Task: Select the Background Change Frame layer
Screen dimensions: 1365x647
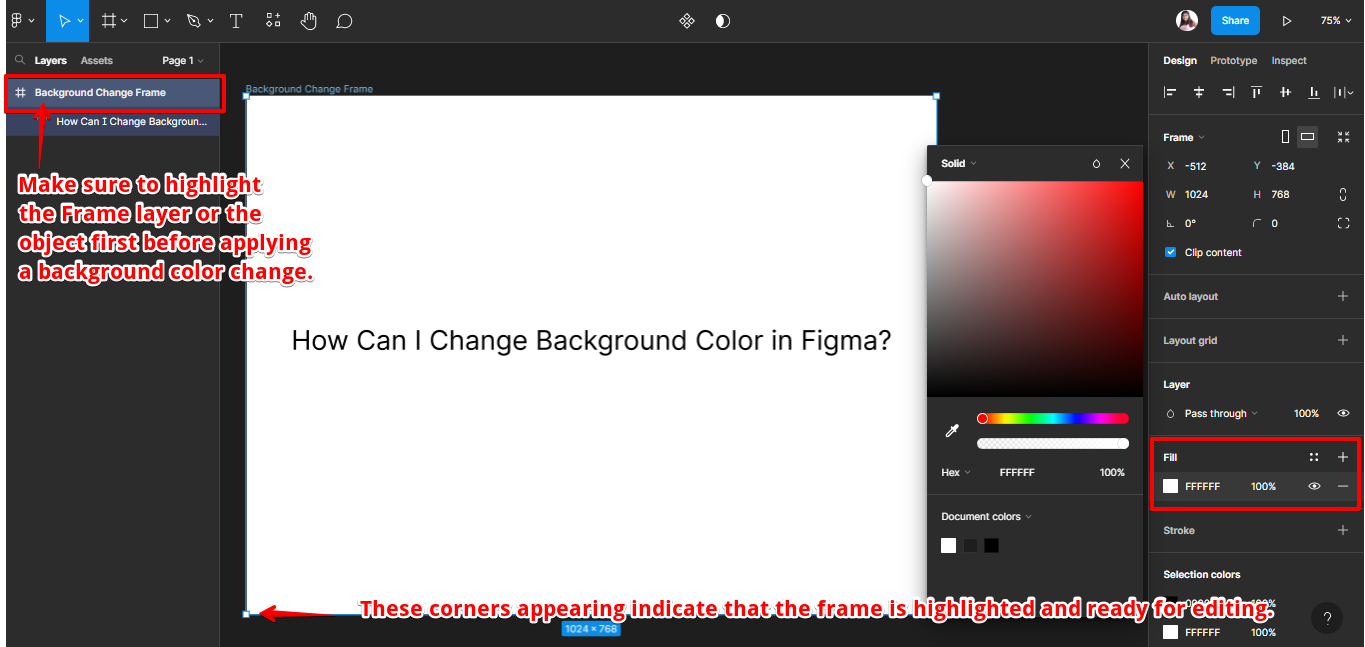Action: pyautogui.click(x=100, y=93)
